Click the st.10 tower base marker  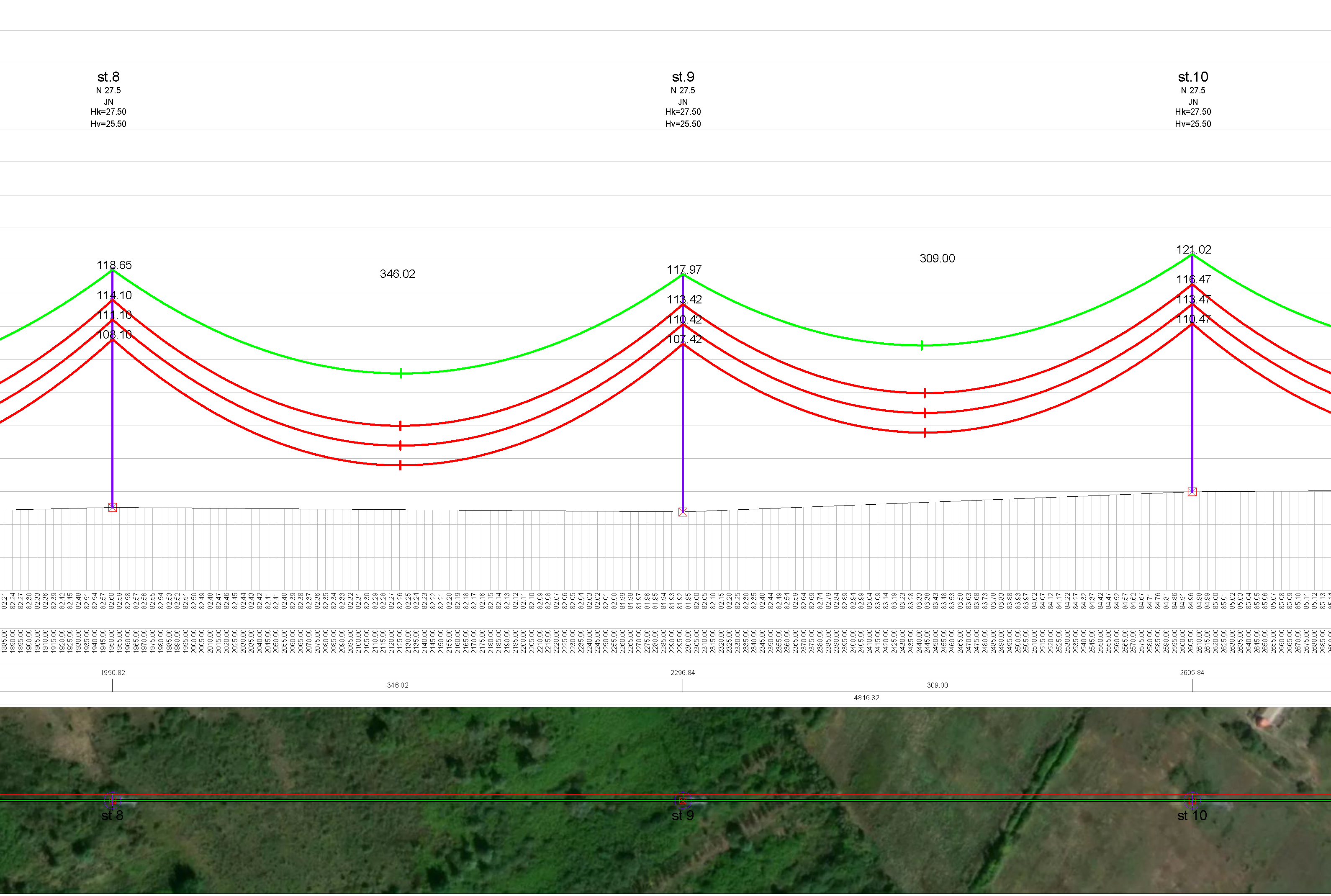point(1192,491)
